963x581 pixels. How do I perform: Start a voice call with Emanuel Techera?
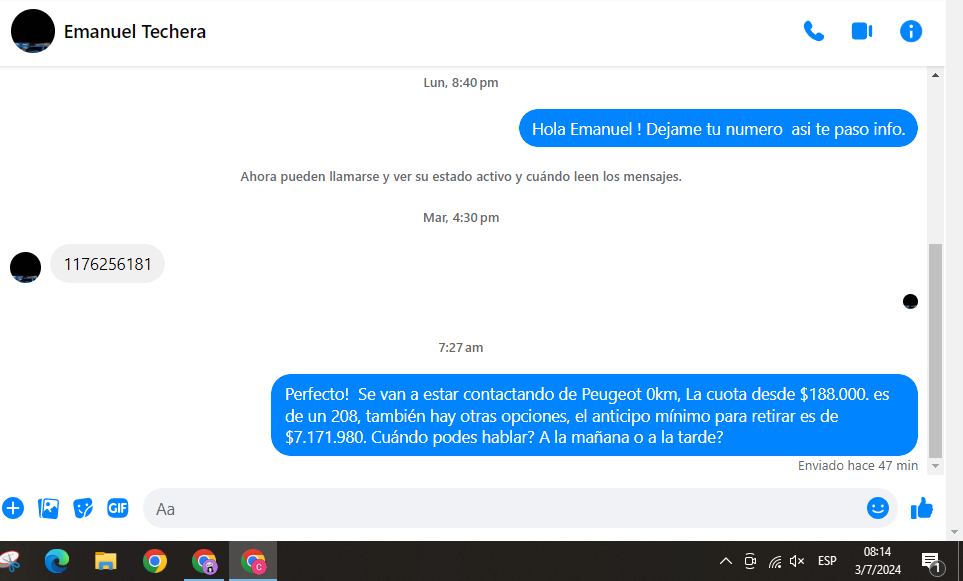point(814,31)
